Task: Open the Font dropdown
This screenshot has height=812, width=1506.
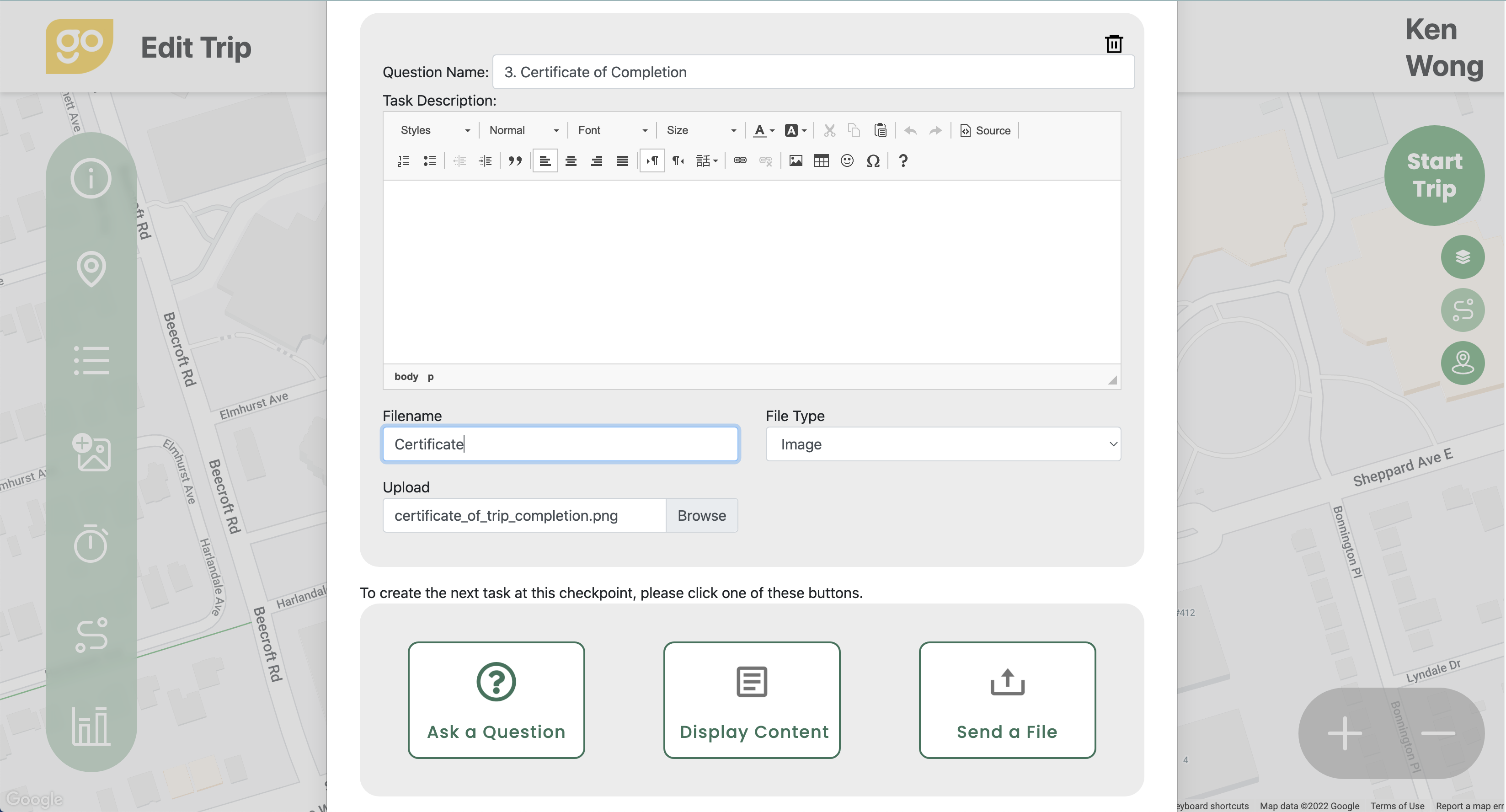Action: [x=612, y=130]
